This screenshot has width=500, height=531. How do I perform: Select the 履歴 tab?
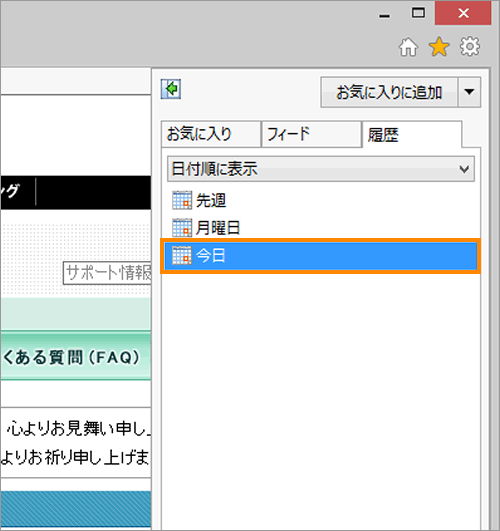coord(412,134)
